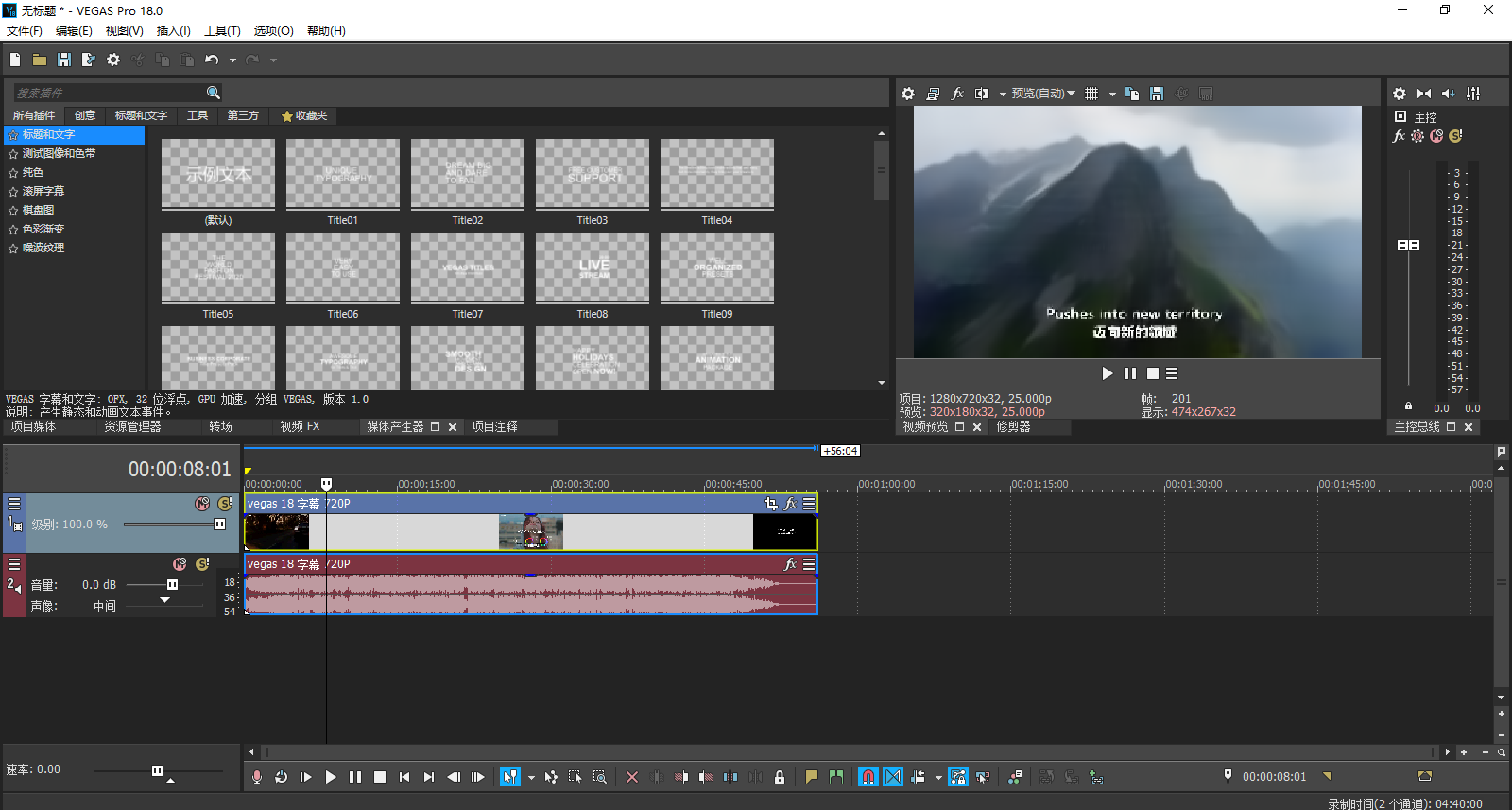Viewport: 1512px width, 810px height.
Task: Switch to the 修剪器 tab
Action: pyautogui.click(x=1013, y=427)
